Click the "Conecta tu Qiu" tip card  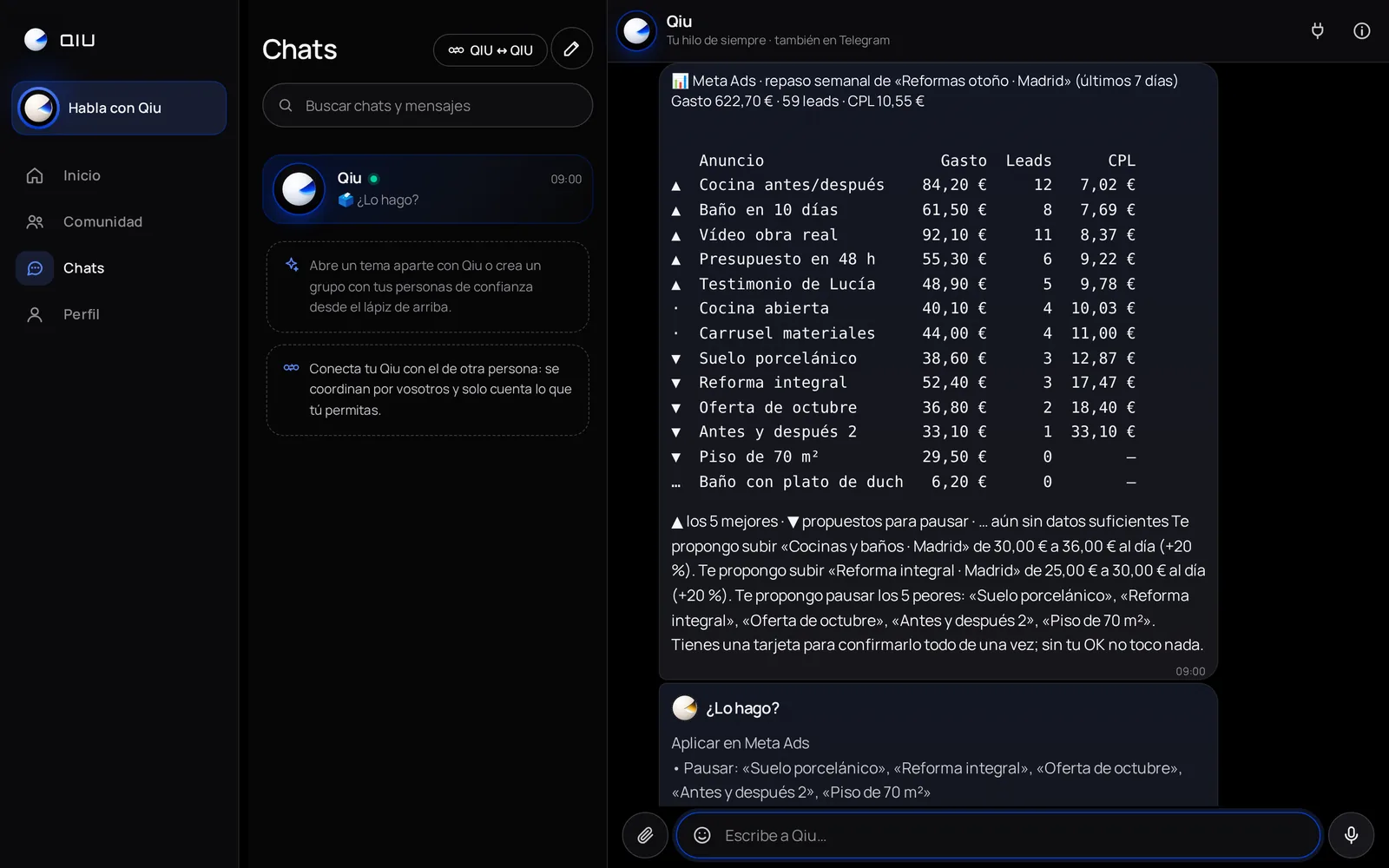[427, 390]
